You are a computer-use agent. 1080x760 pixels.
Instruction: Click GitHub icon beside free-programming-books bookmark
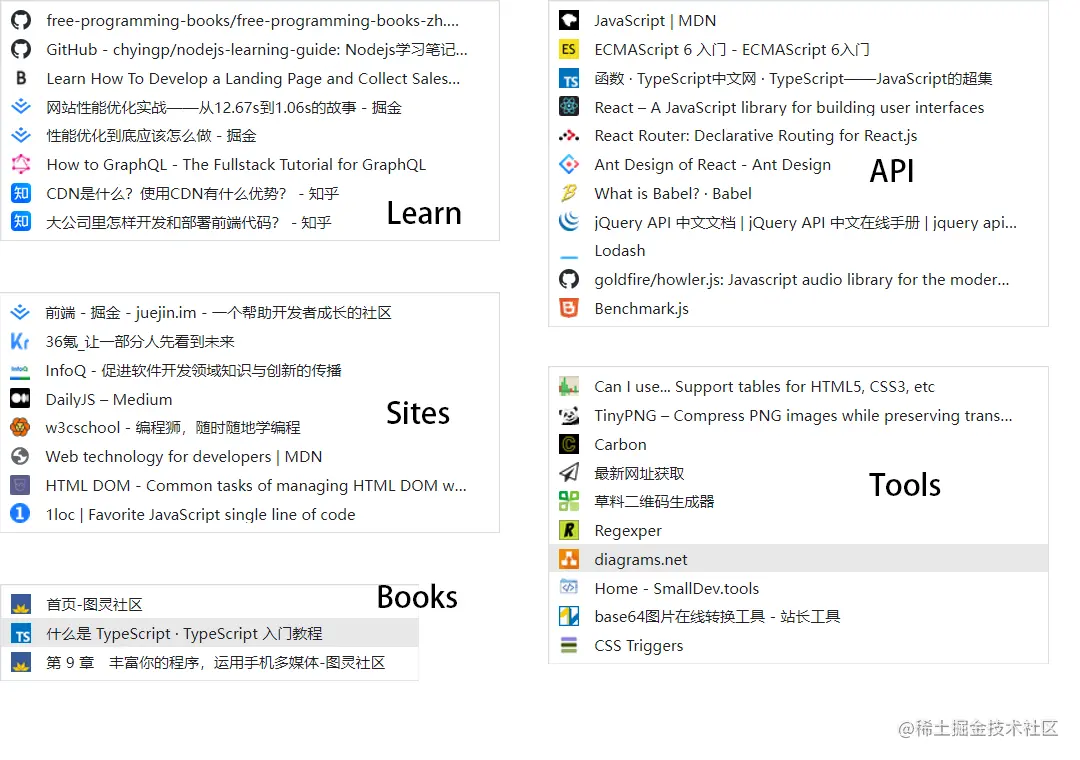click(x=21, y=20)
